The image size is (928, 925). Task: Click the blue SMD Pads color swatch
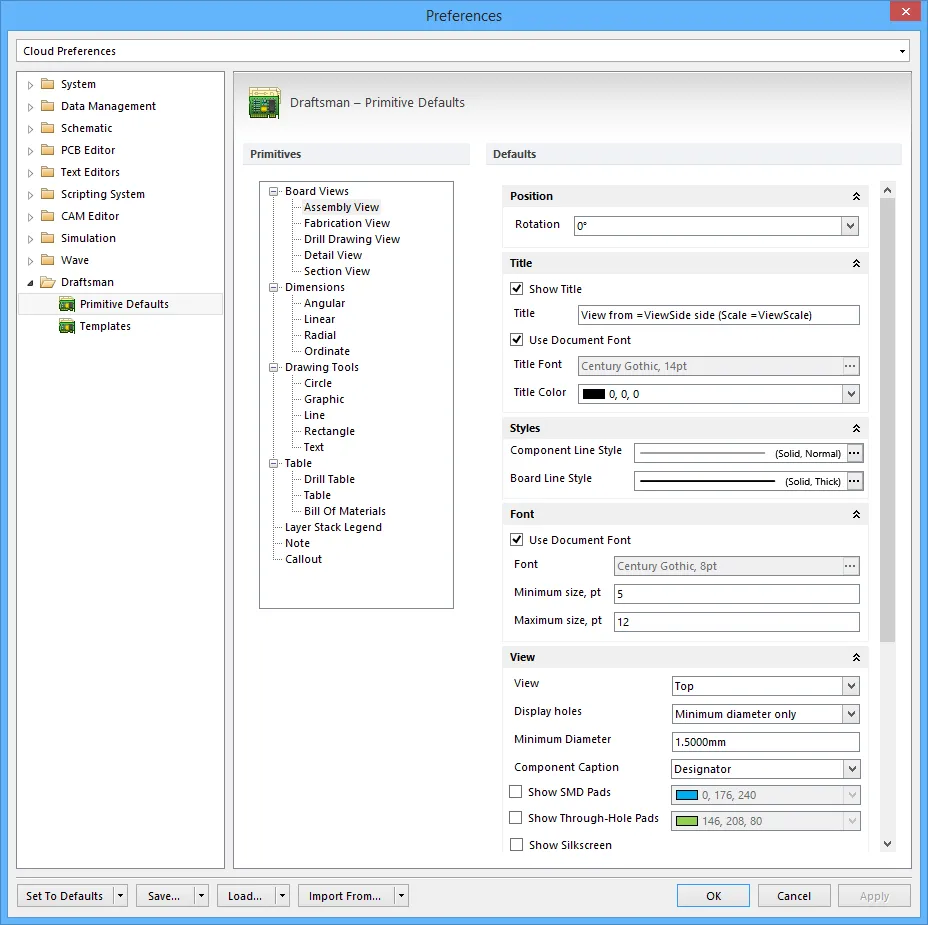687,795
